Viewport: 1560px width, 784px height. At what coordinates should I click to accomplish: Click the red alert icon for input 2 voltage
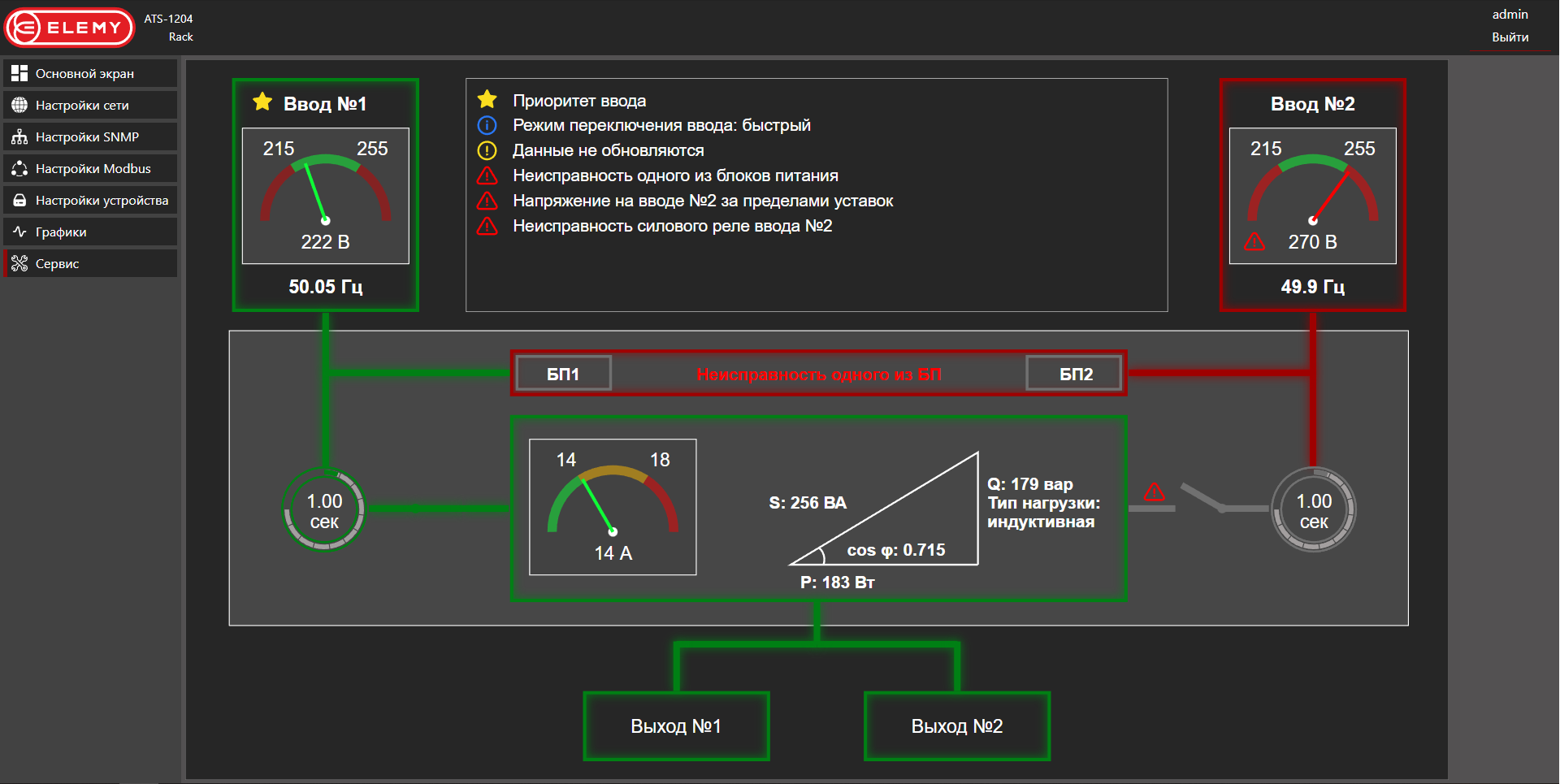(487, 201)
